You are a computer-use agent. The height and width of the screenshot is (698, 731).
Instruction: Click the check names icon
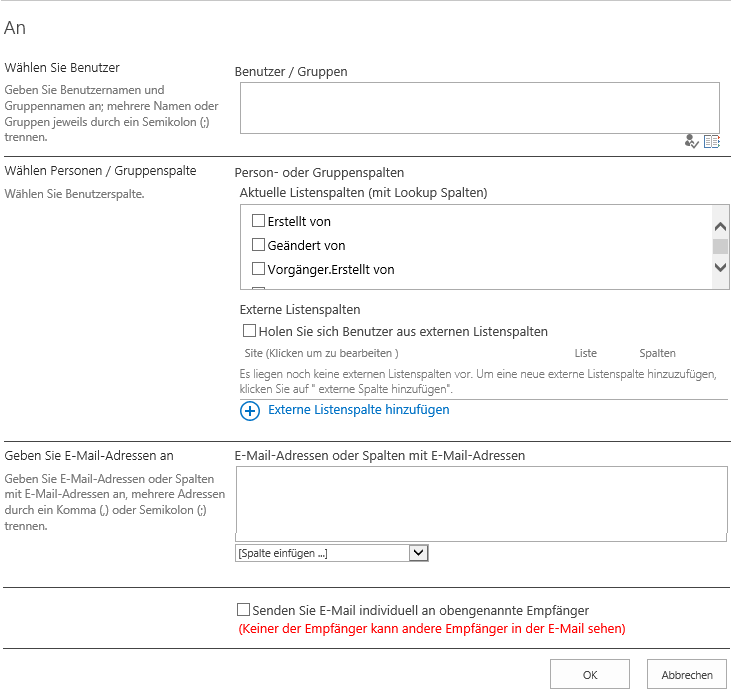691,142
